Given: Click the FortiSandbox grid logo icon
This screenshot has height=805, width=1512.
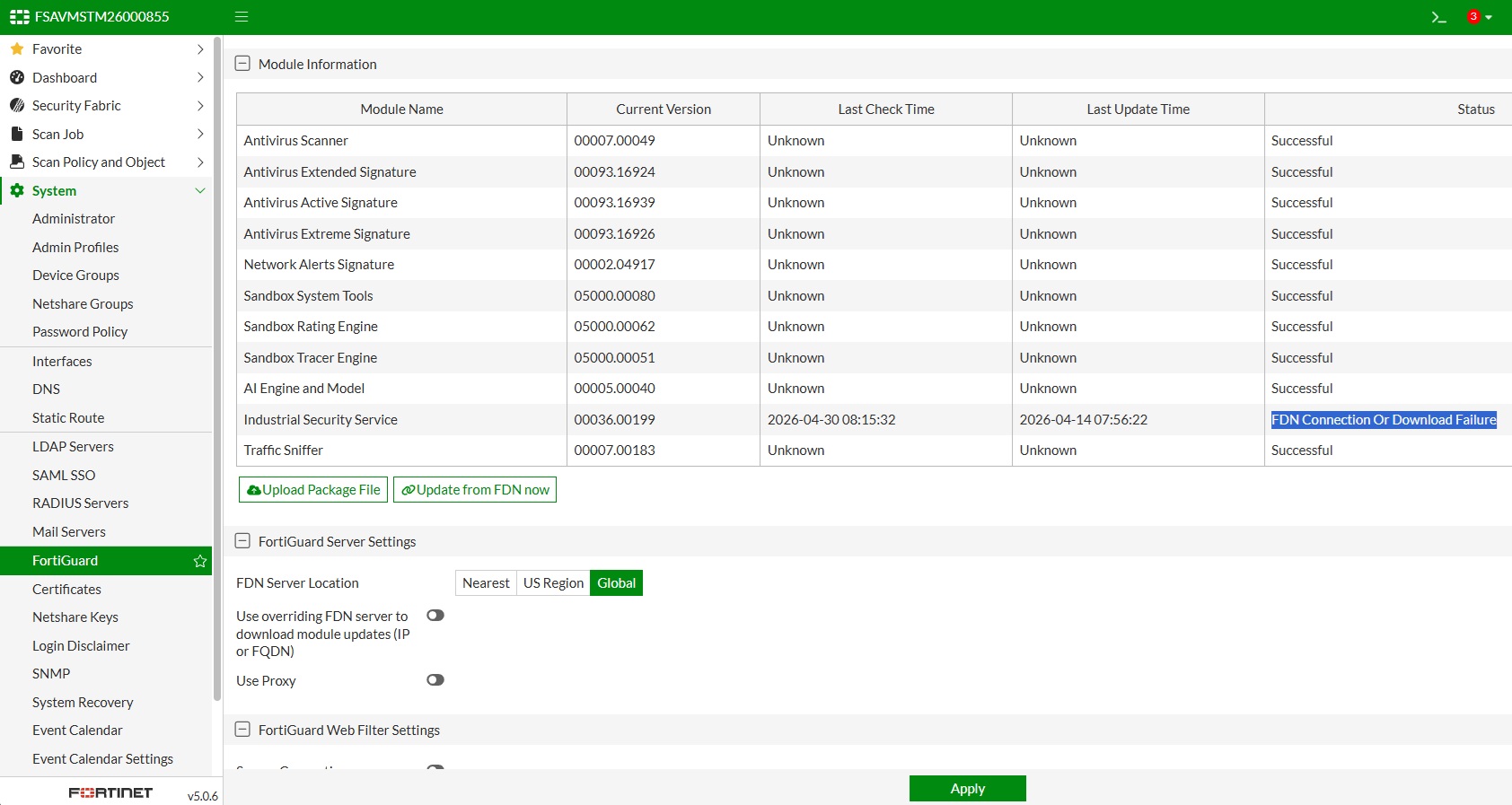Looking at the screenshot, I should pos(19,17).
